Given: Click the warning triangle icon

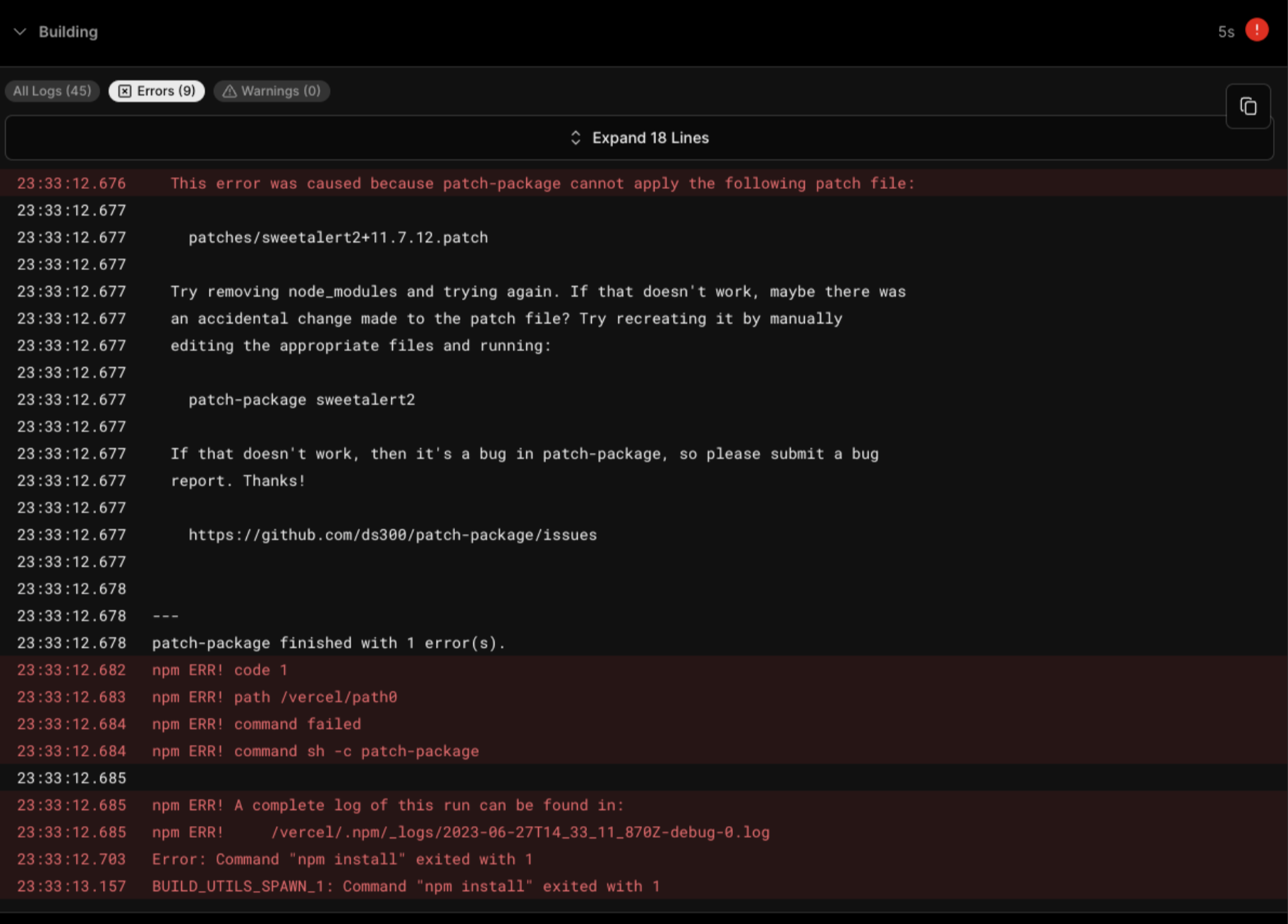Looking at the screenshot, I should pyautogui.click(x=229, y=91).
